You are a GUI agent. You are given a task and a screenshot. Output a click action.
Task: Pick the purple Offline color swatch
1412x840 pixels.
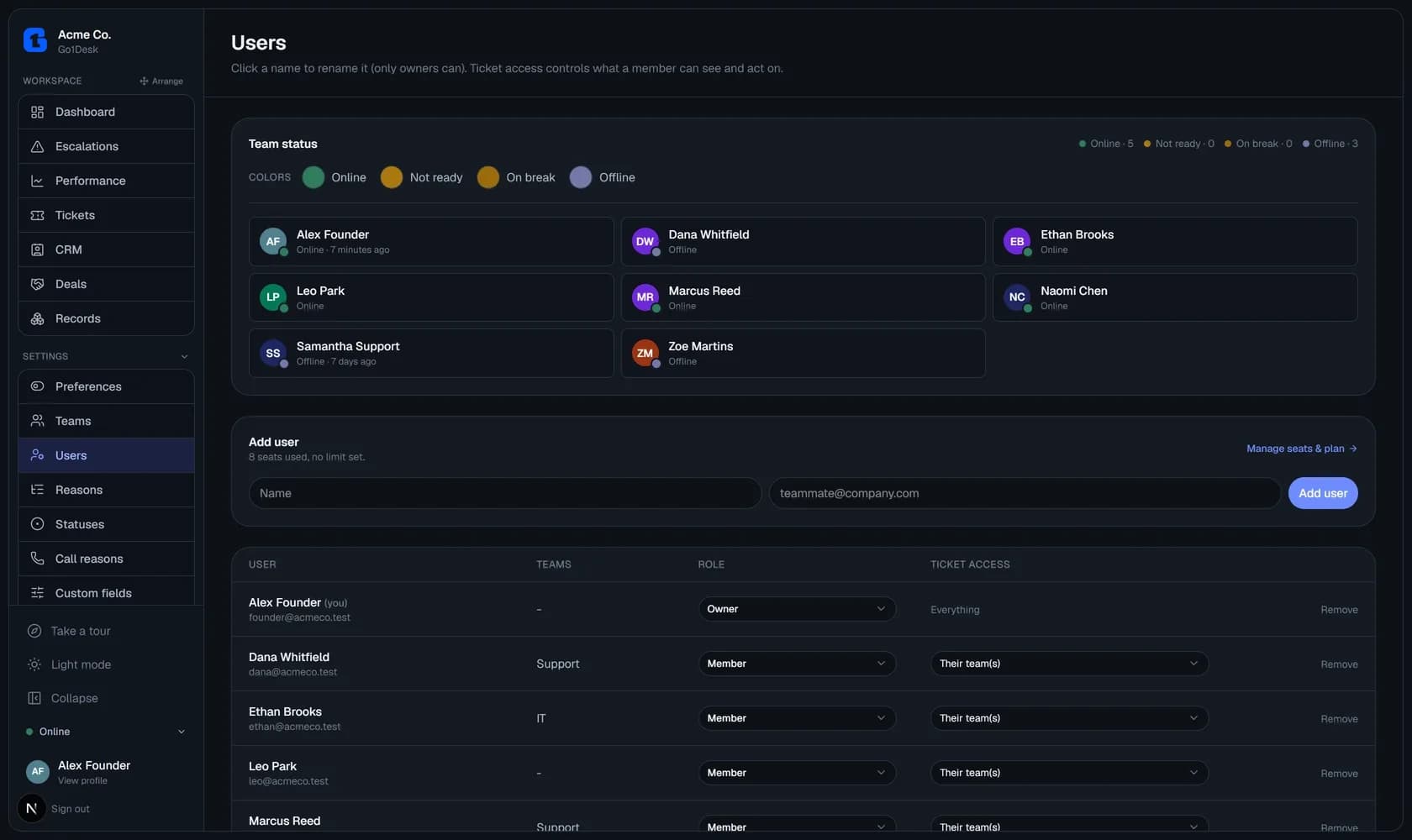coord(581,177)
